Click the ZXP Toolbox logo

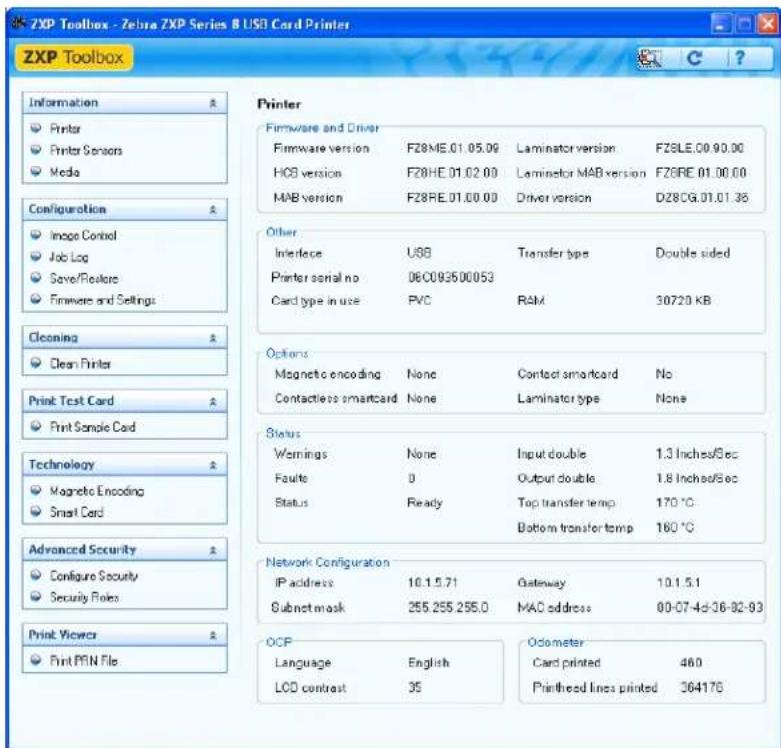pyautogui.click(x=74, y=57)
